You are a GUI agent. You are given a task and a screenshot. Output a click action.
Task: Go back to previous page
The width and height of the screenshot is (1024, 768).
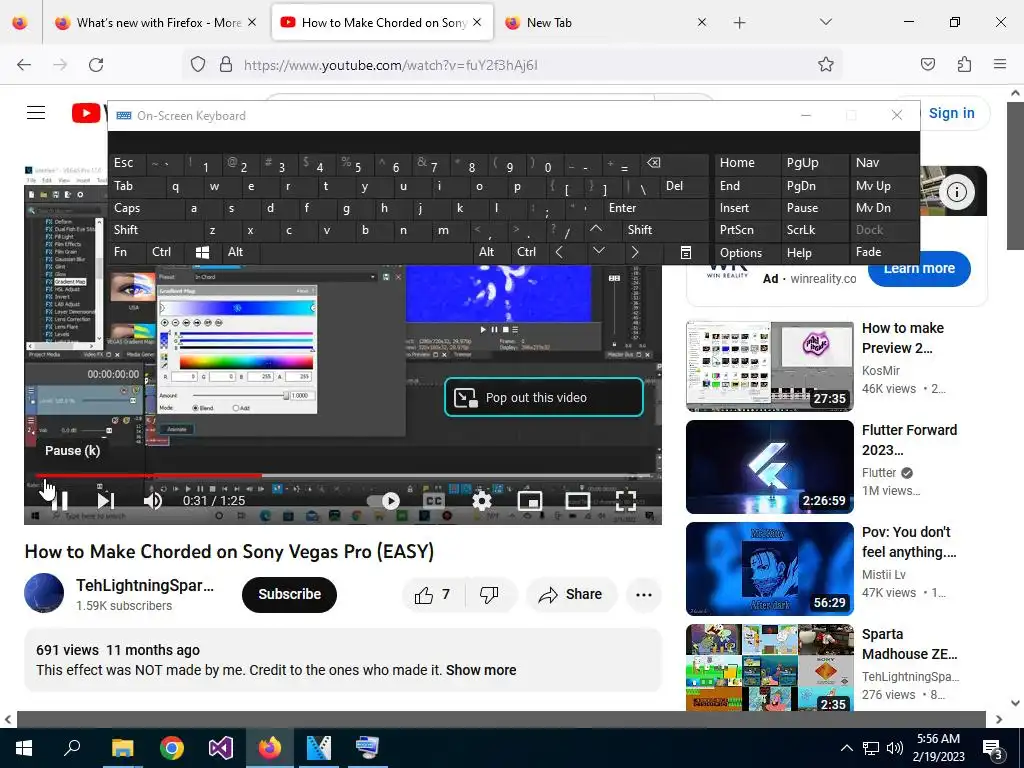24,65
